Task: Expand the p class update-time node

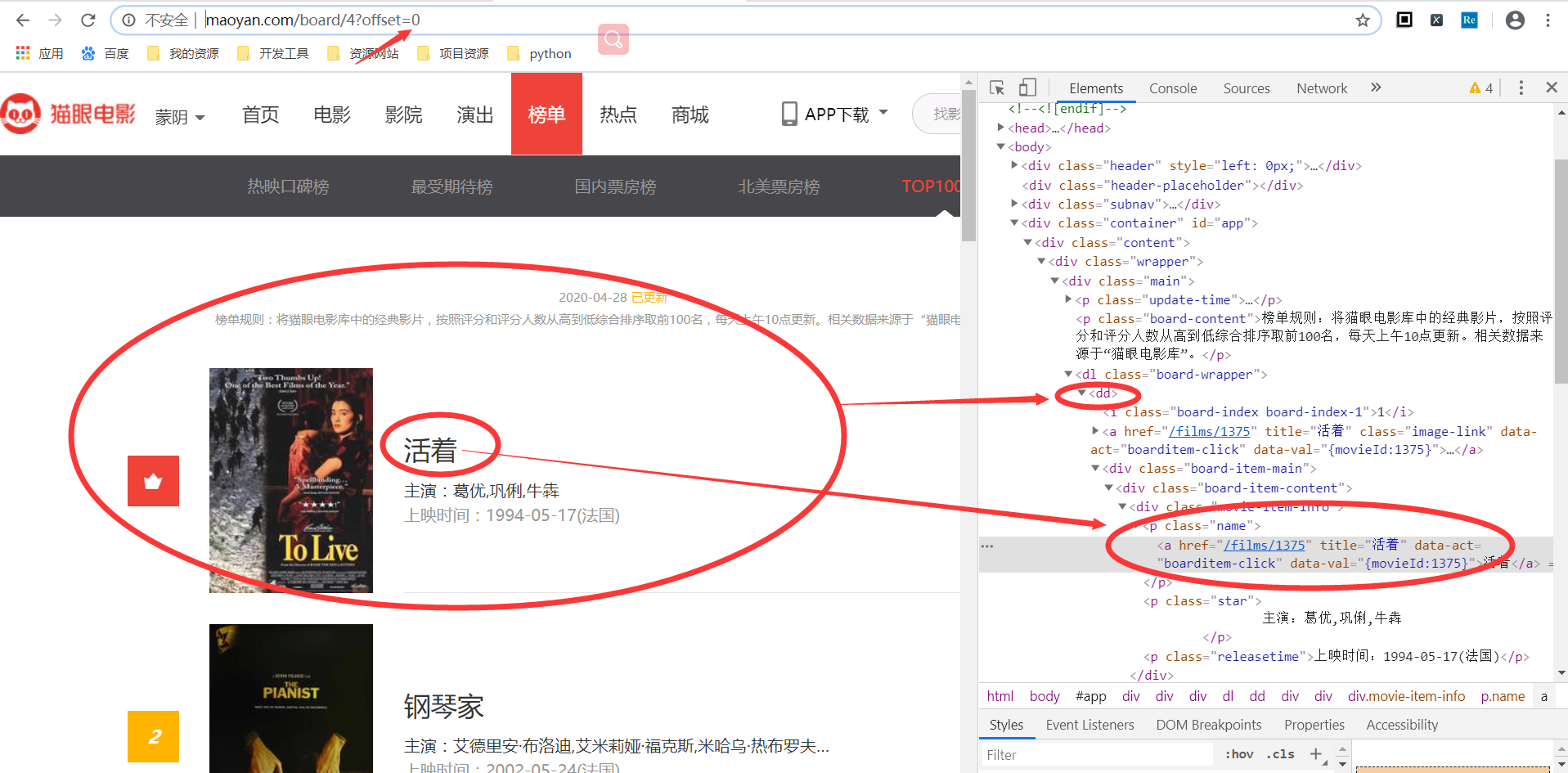Action: tap(1068, 299)
